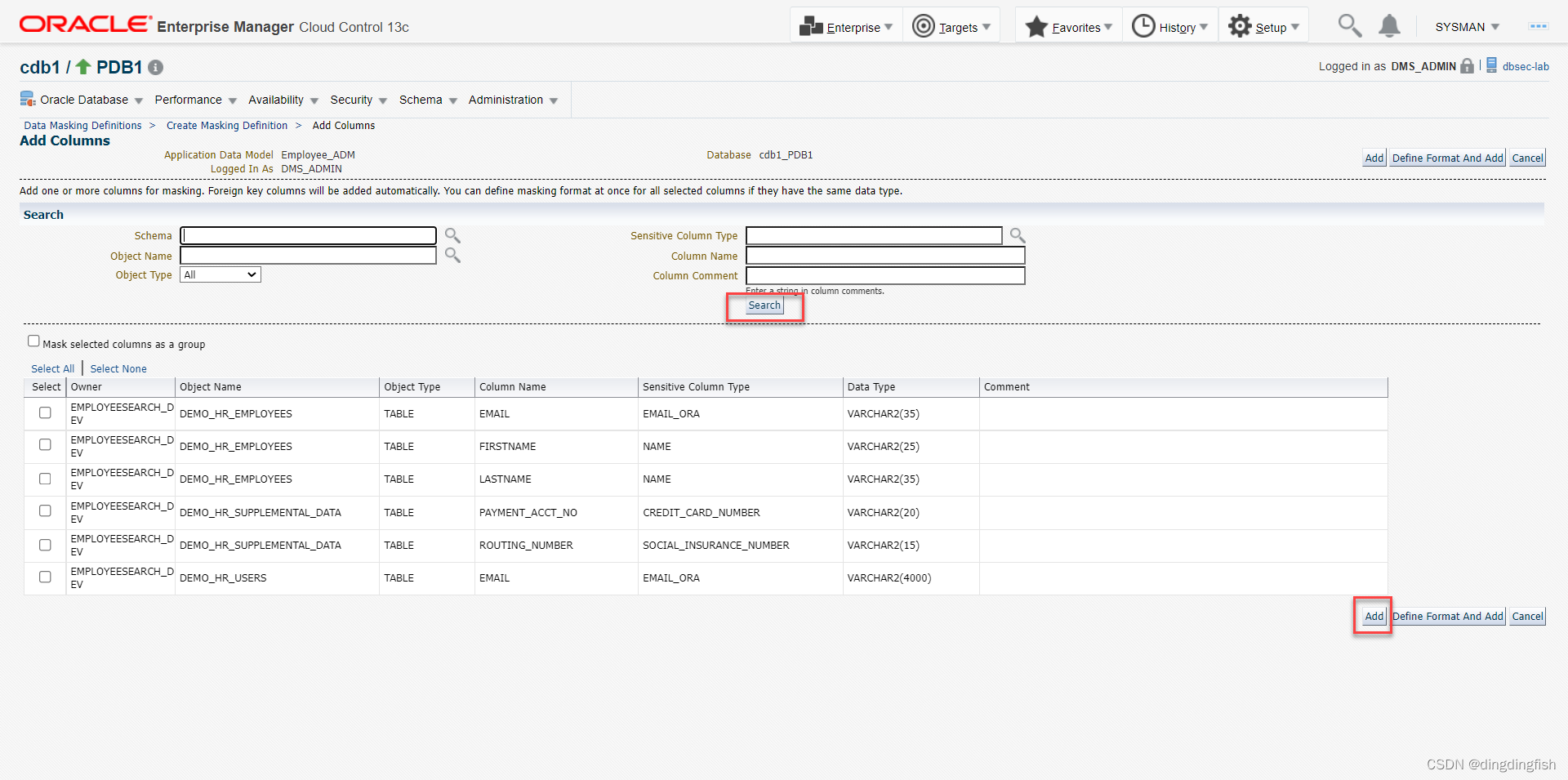Viewport: 1568px width, 780px height.
Task: Select the PAYMENT_ACCT_NO row checkbox
Action: (x=45, y=511)
